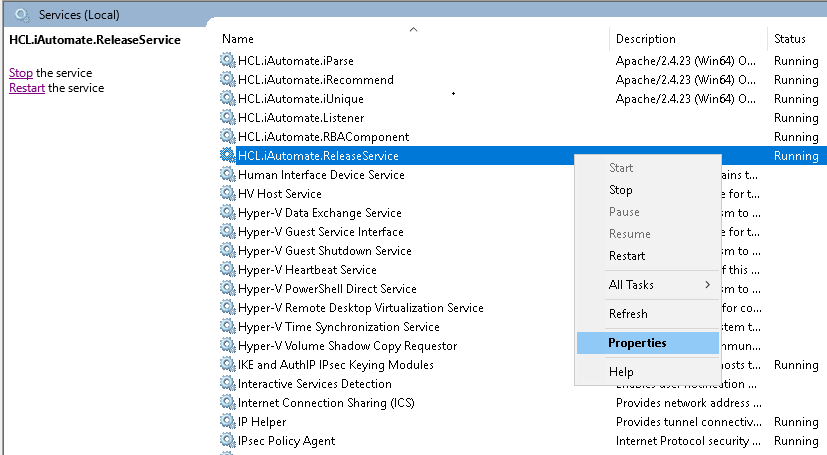Click the Restart the service link
Screen dimensions: 827x455
pyautogui.click(x=27, y=88)
